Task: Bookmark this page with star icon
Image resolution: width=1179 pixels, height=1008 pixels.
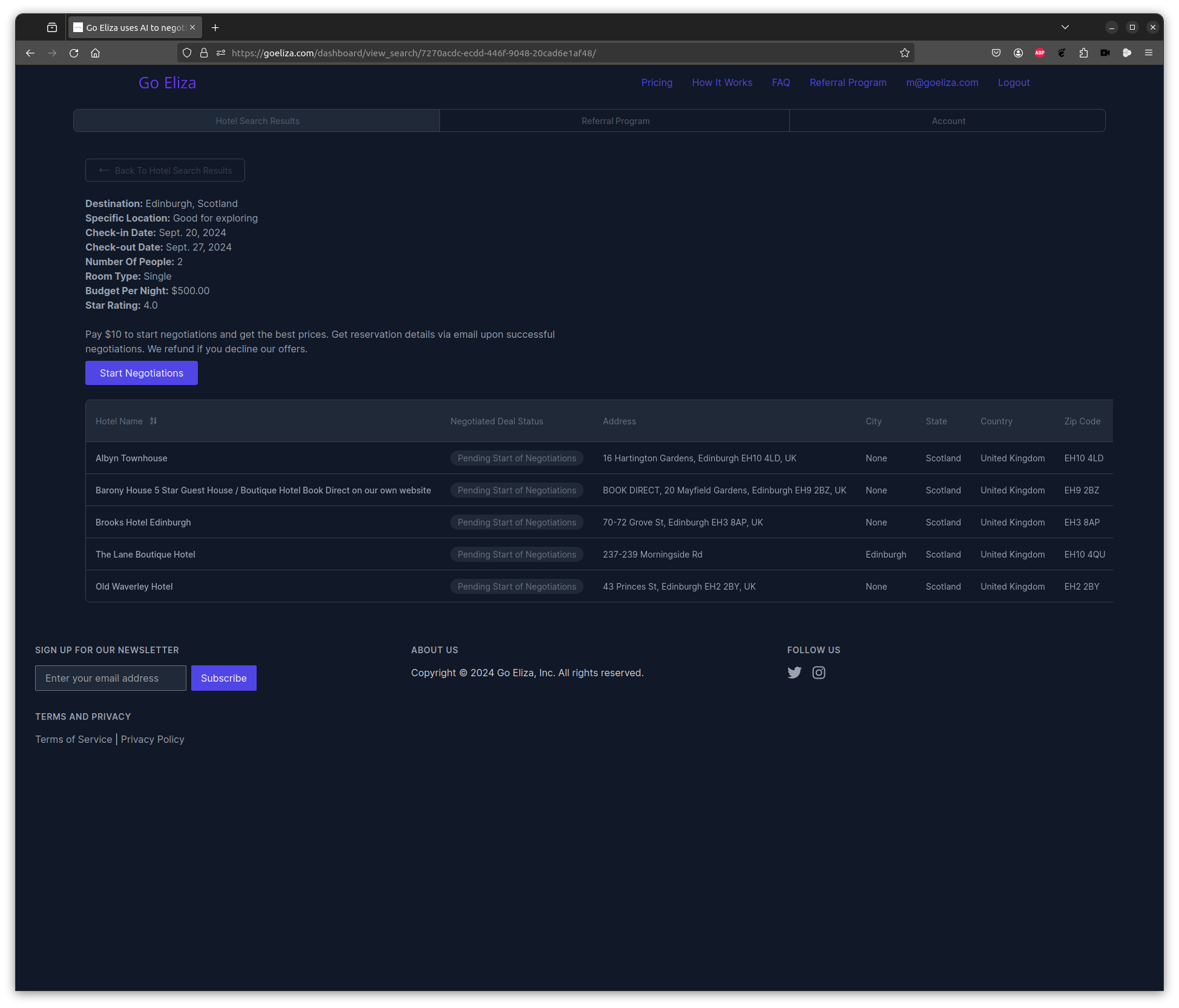Action: click(904, 53)
